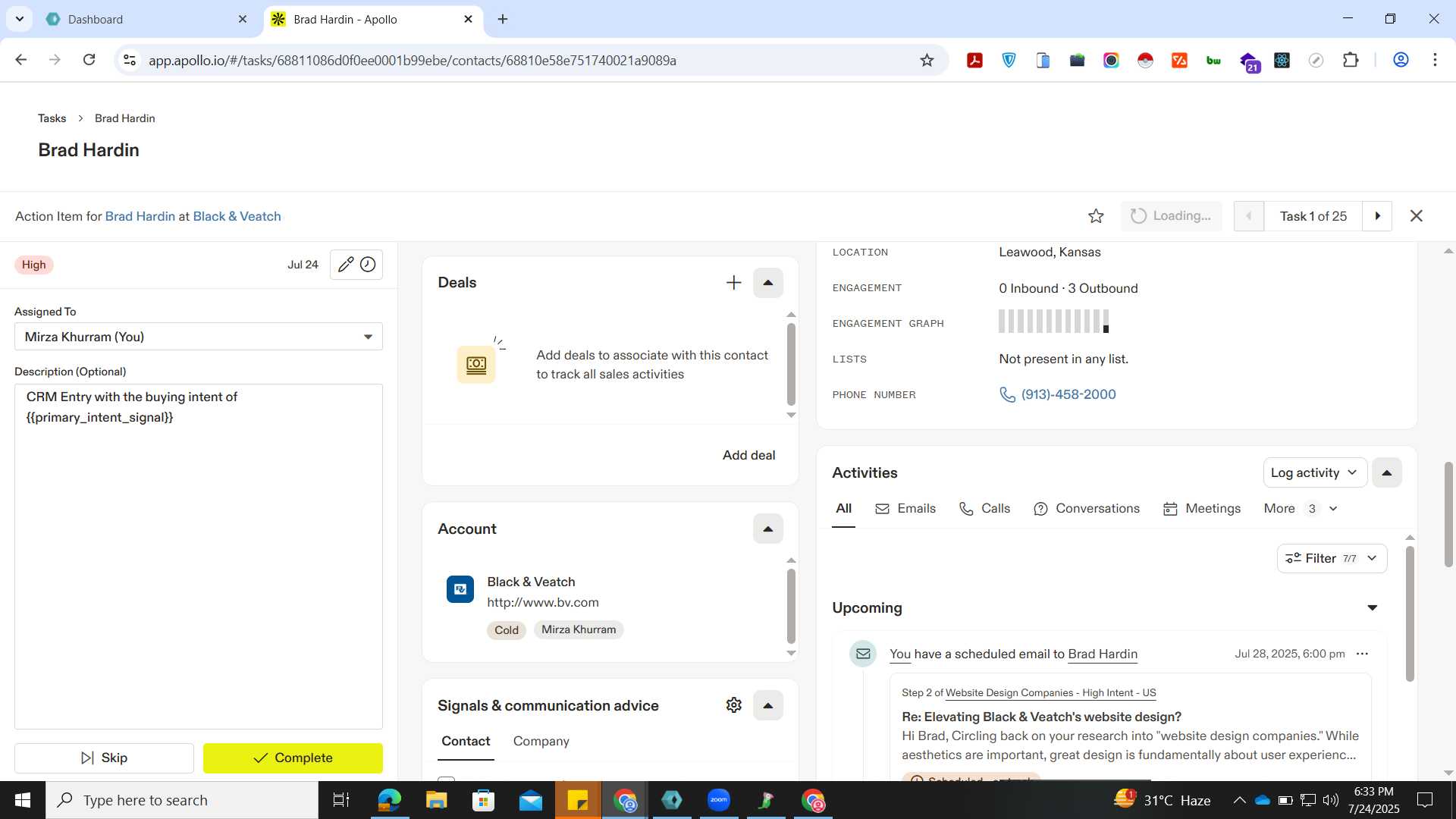The image size is (1456, 819).
Task: Select the Contact signals tab
Action: [466, 742]
